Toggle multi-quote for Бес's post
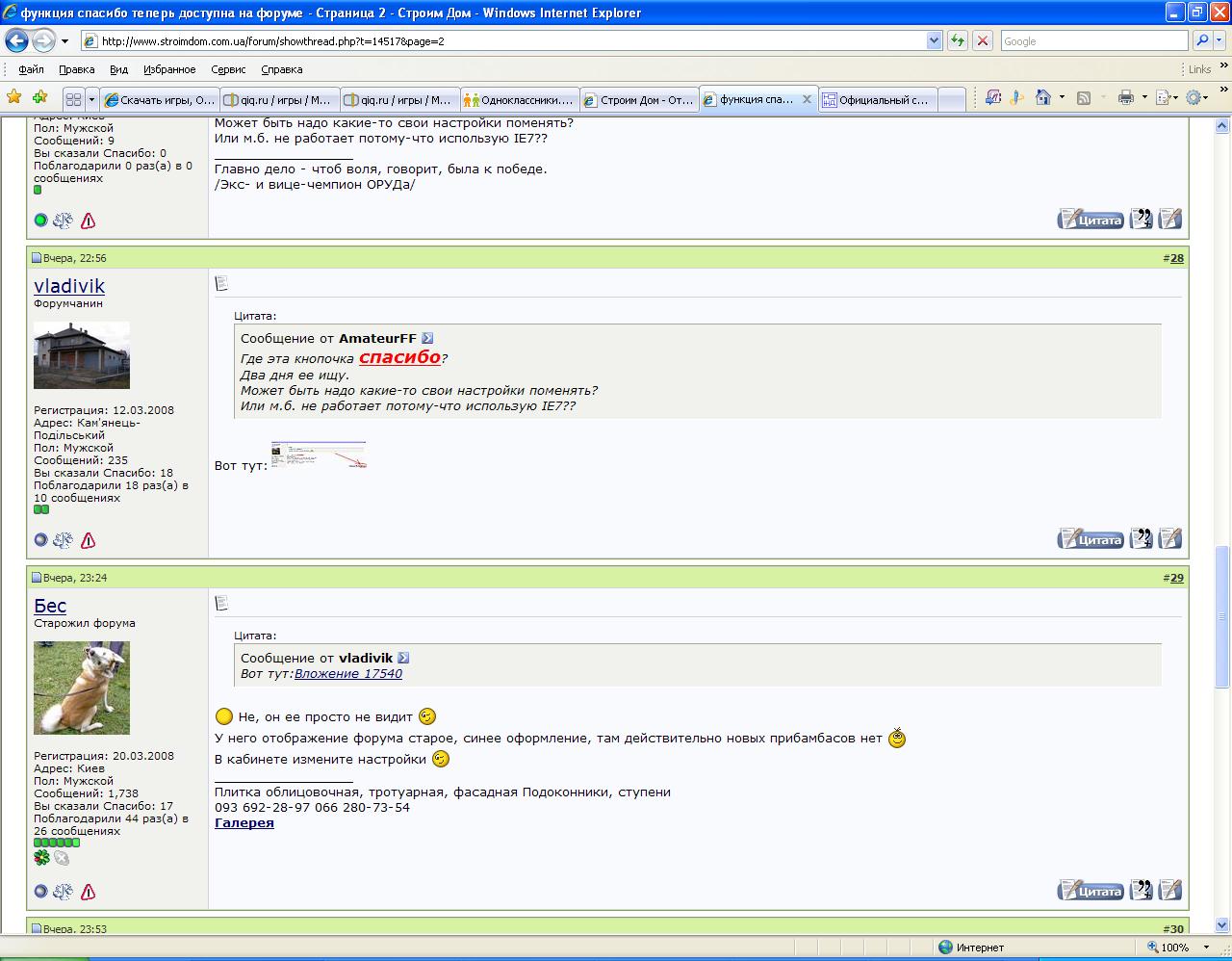This screenshot has width=1232, height=961. (1141, 891)
